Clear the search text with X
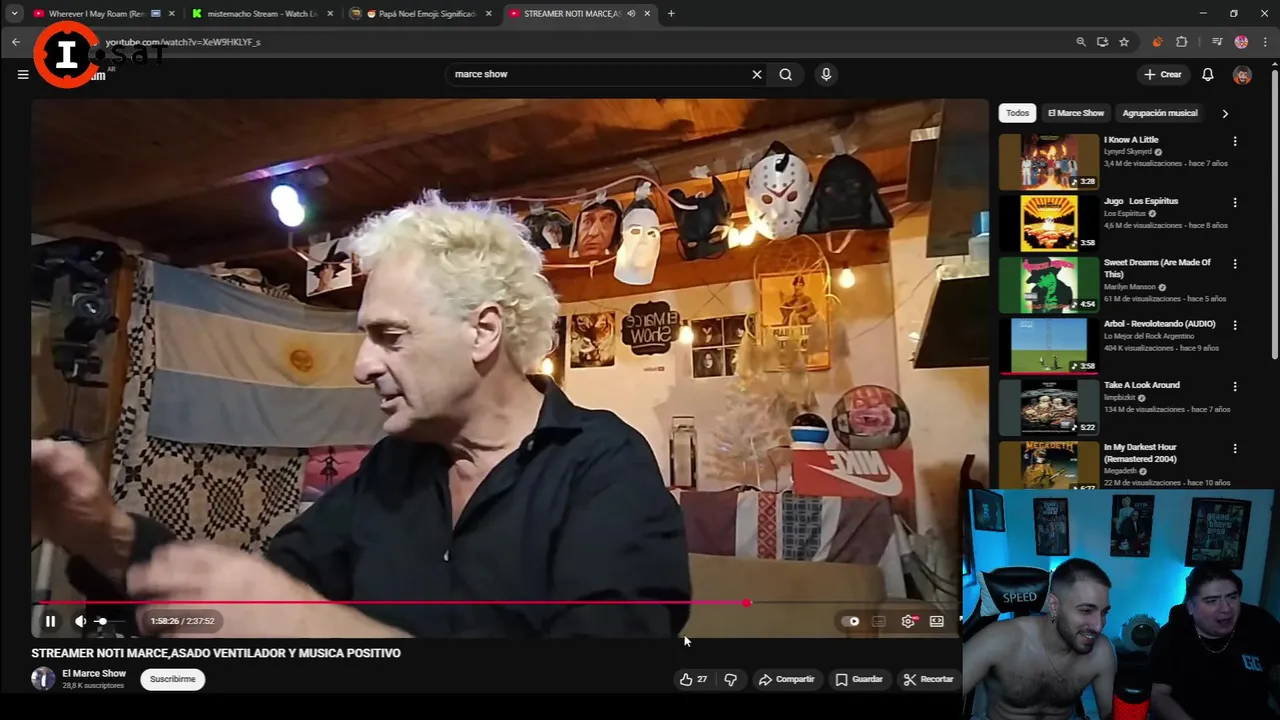Viewport: 1280px width, 720px height. click(757, 74)
